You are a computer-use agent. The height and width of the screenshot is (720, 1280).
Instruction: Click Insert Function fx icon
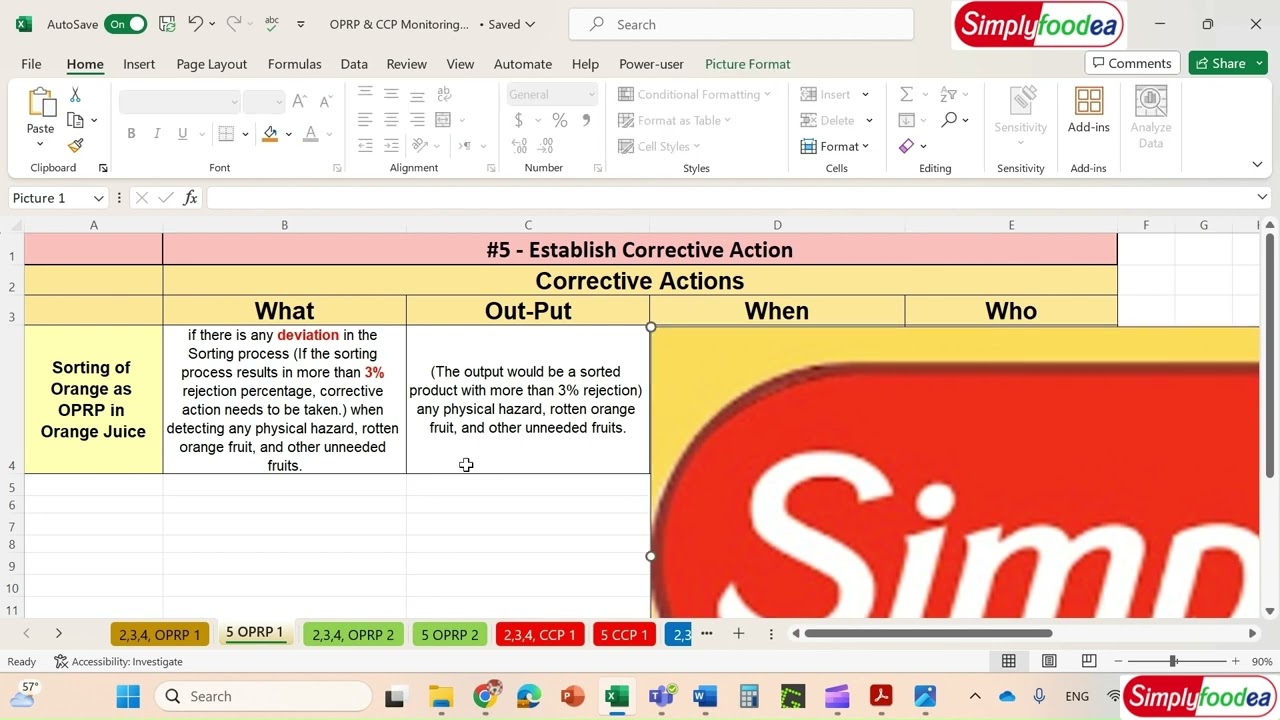tap(190, 198)
